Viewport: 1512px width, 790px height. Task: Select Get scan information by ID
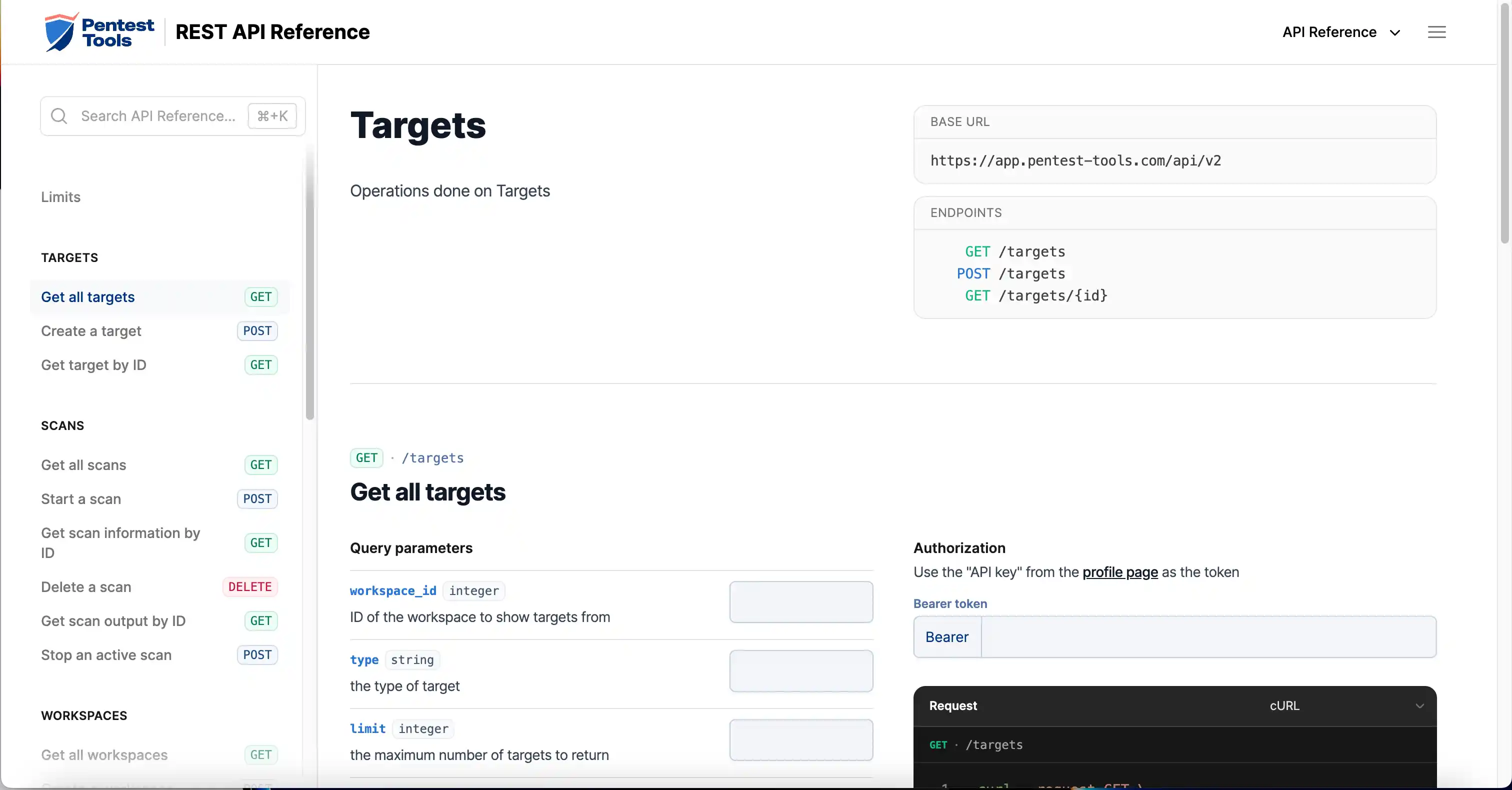coord(119,543)
